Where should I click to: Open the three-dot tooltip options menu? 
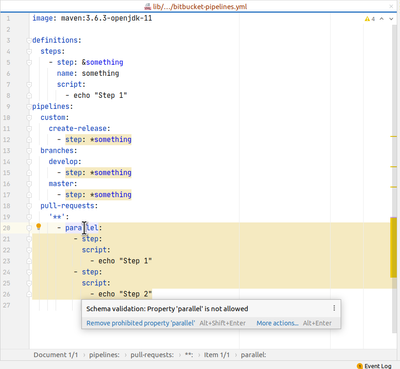[x=334, y=308]
